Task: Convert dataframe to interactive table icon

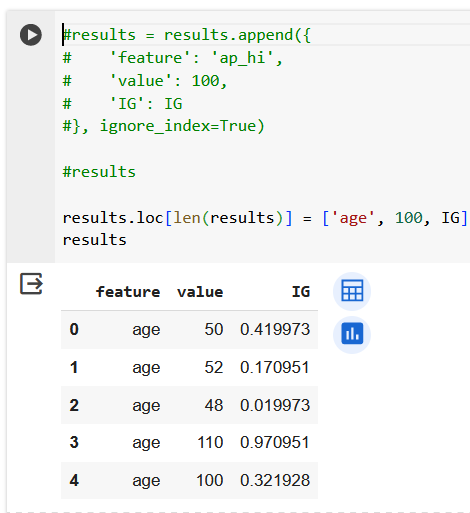Action: 352,291
